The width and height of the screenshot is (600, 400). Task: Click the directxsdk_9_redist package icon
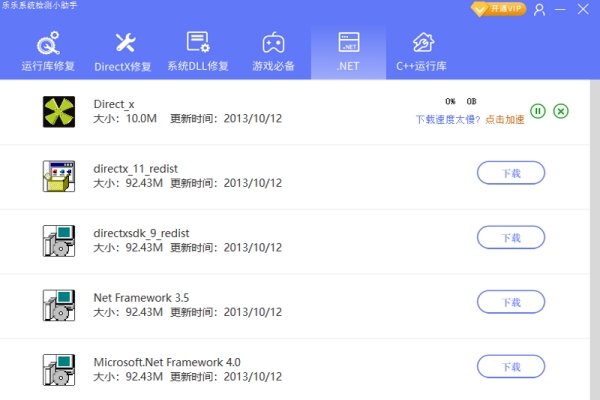(58, 240)
